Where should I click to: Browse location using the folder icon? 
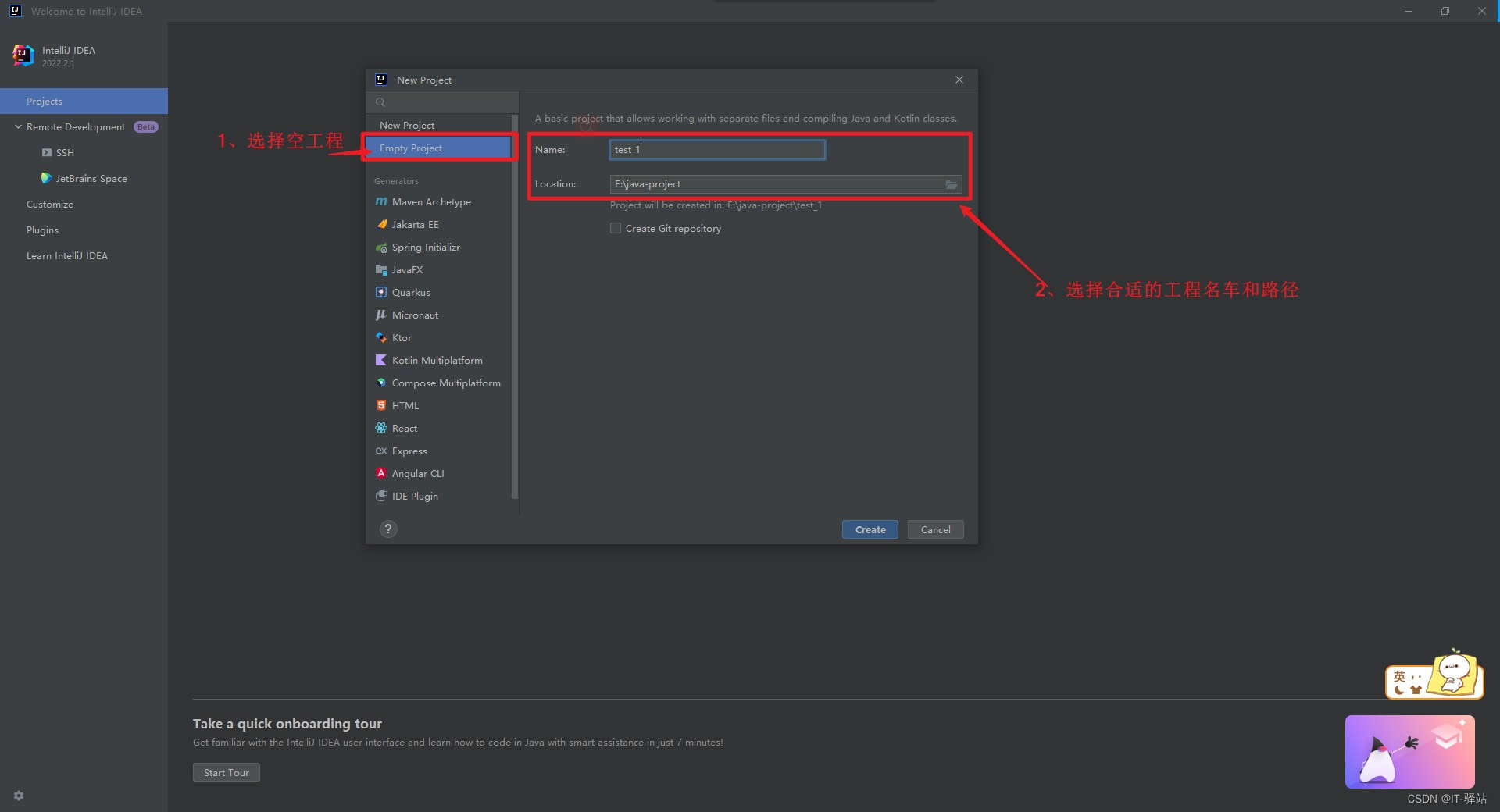click(x=952, y=184)
